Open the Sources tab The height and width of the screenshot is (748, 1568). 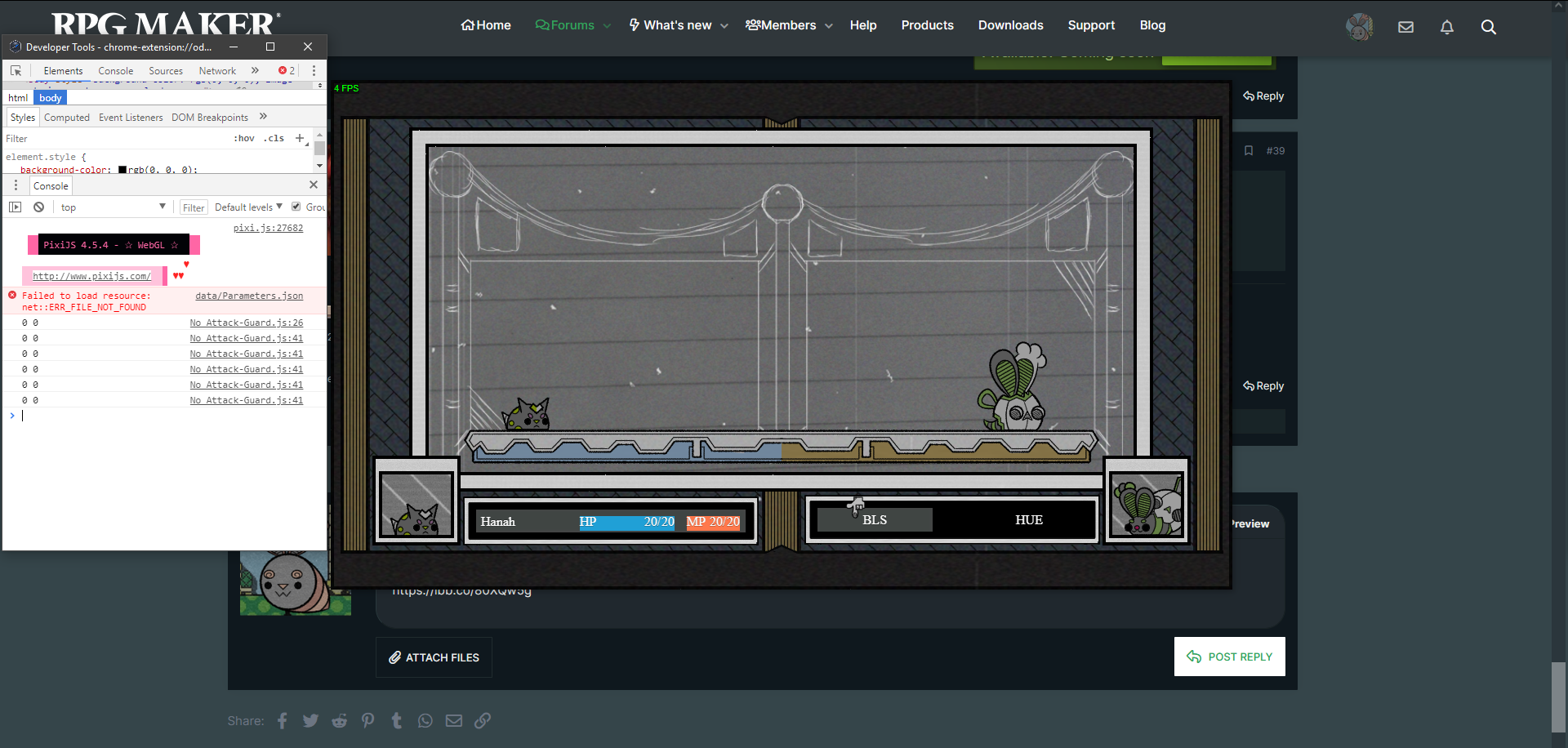coord(166,71)
